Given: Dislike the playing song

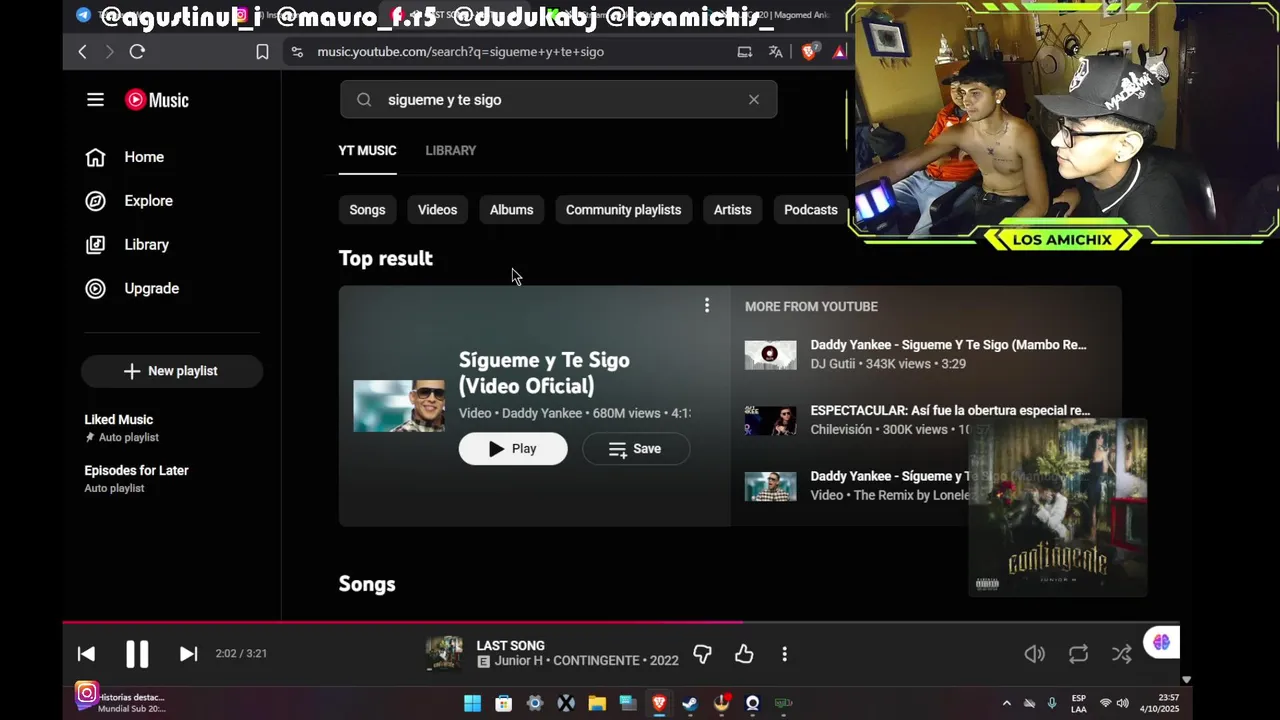Looking at the screenshot, I should 702,654.
